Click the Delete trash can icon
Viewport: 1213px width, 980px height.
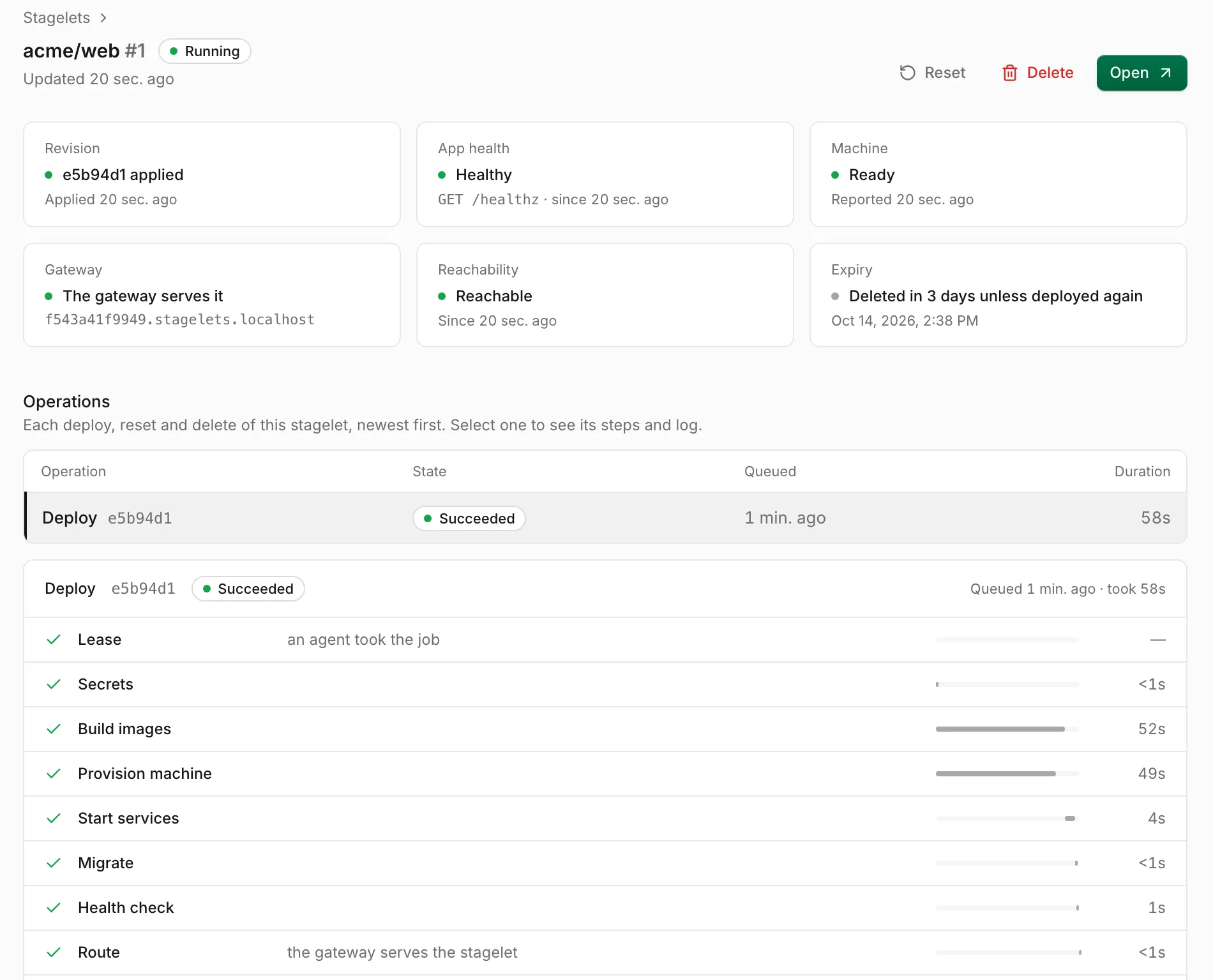point(1010,73)
